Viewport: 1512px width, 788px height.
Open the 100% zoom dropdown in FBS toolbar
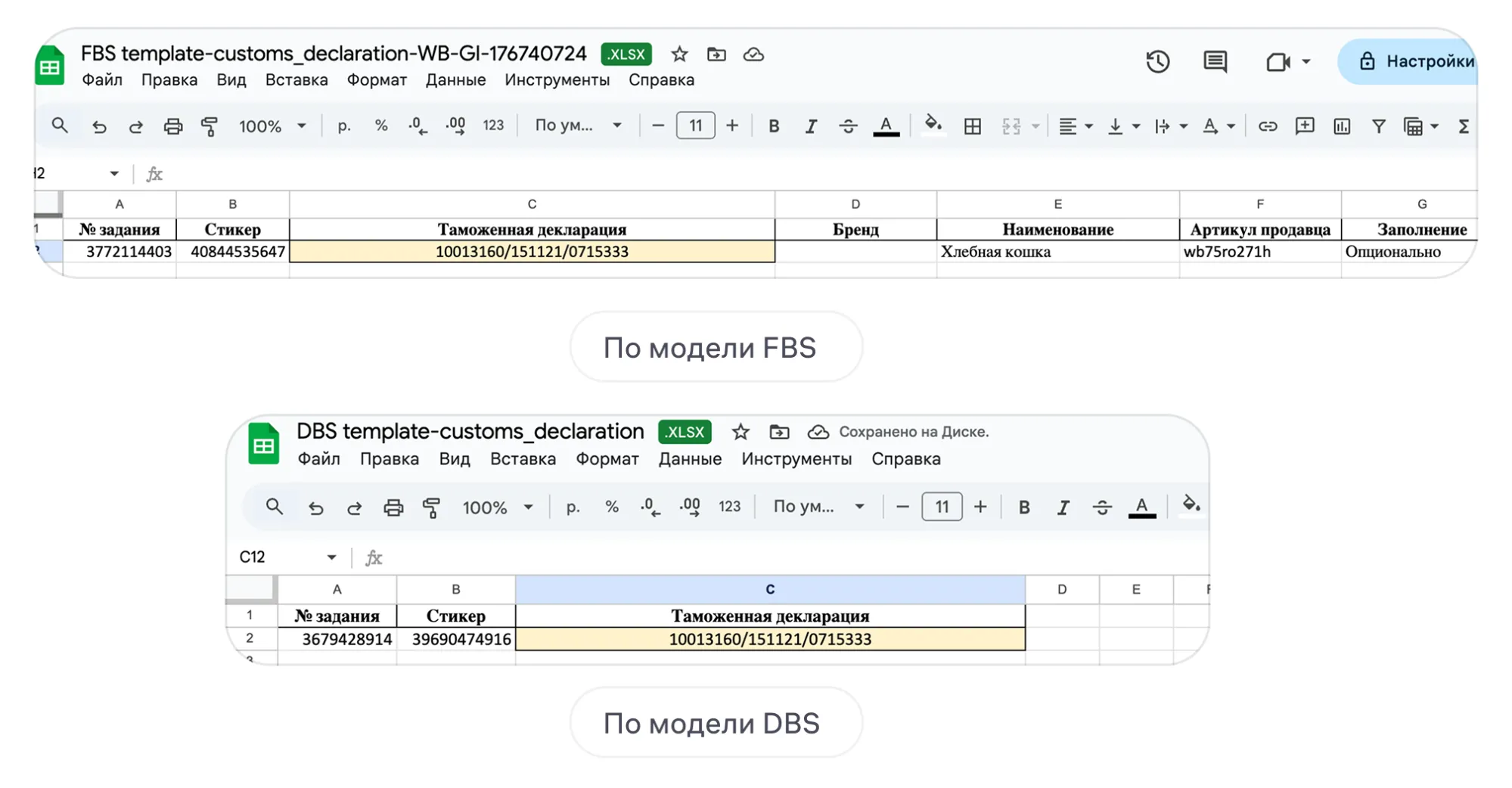point(272,126)
